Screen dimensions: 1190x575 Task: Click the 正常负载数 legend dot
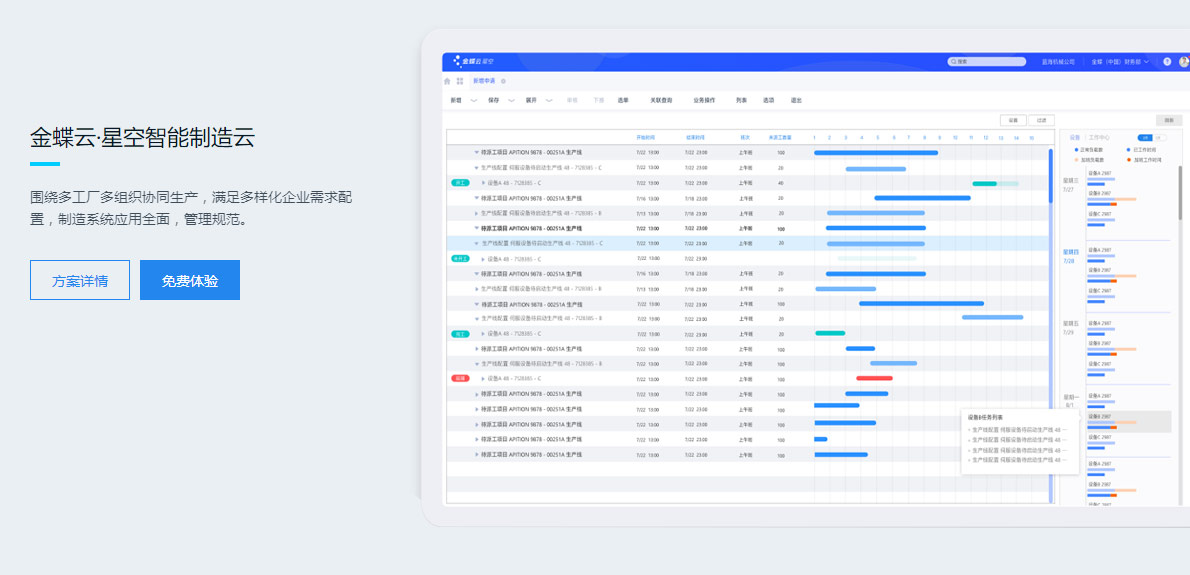point(1076,150)
